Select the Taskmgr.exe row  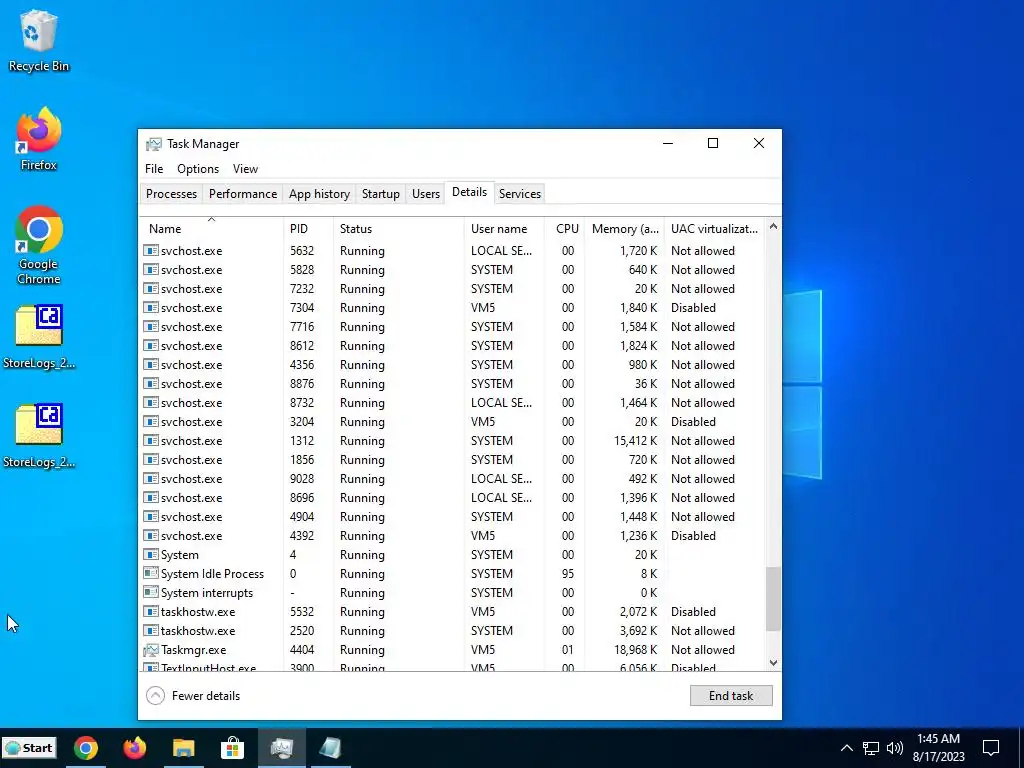click(453, 650)
